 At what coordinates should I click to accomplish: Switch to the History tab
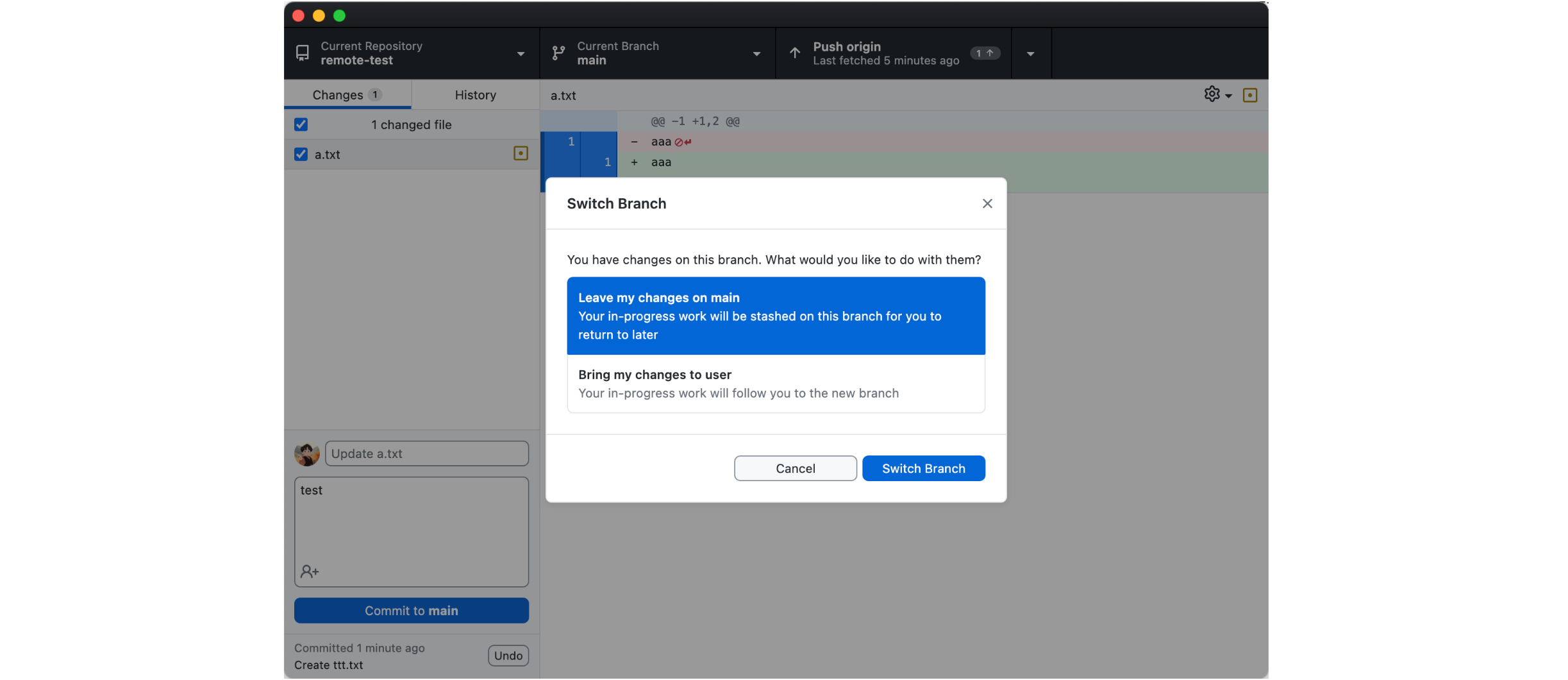coord(475,95)
